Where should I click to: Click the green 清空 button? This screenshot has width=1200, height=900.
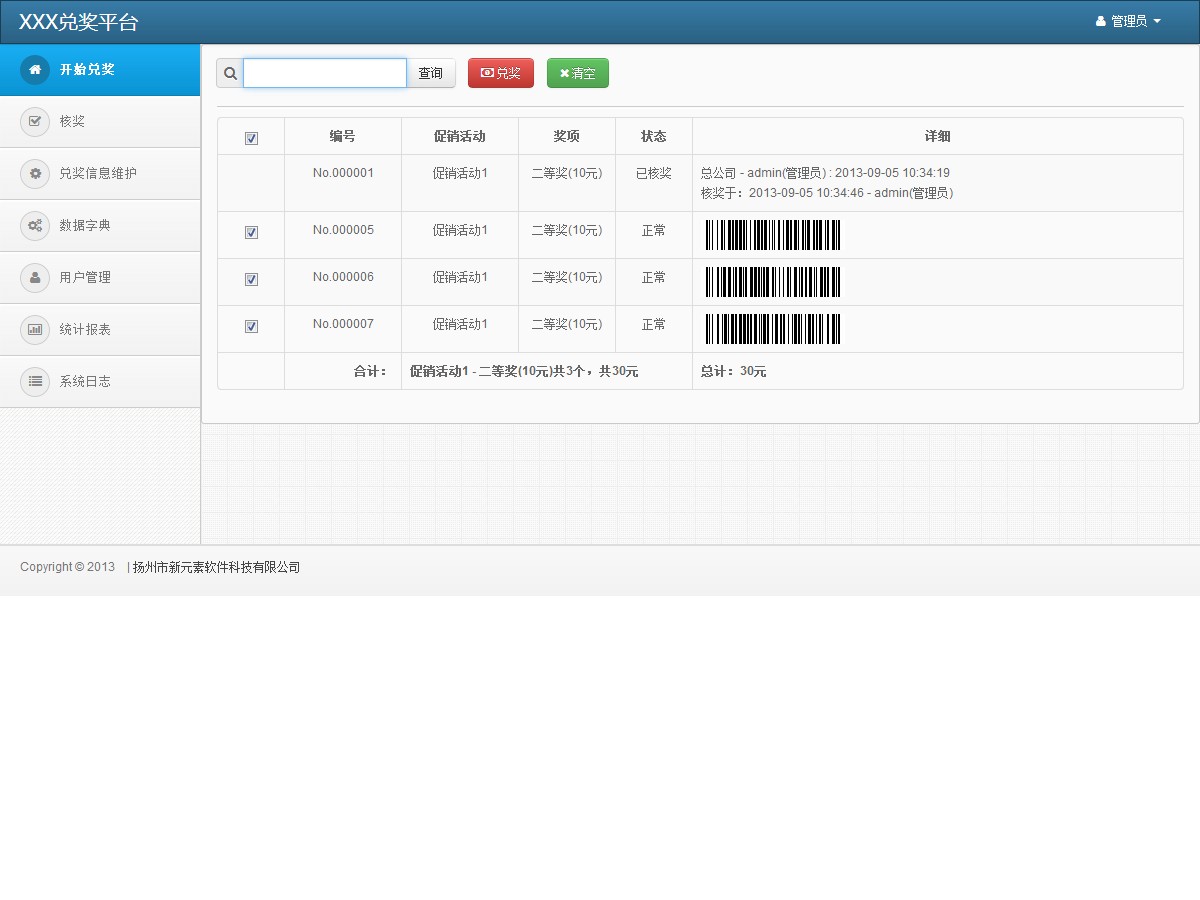[578, 74]
